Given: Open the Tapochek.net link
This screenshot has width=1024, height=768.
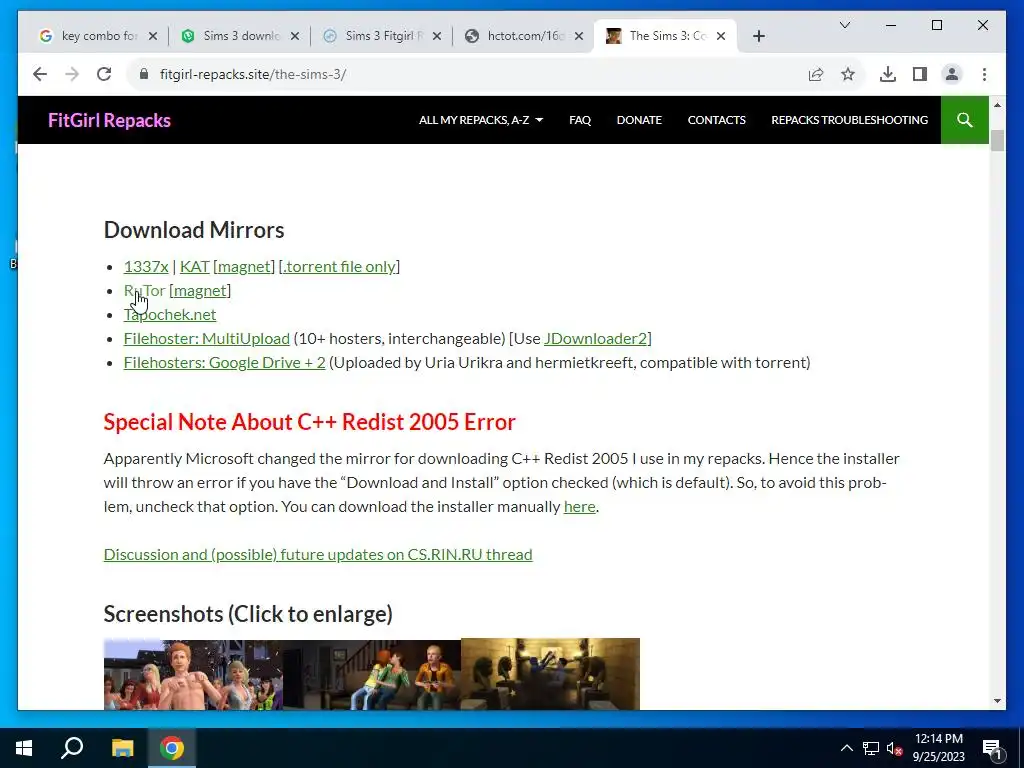Looking at the screenshot, I should (x=170, y=315).
